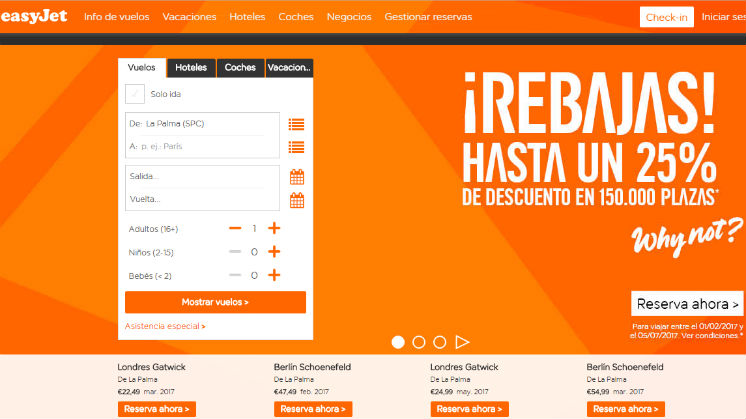The height and width of the screenshot is (419, 746).
Task: Reserva ahora for Berlín Schoenefeld €54,99
Action: [626, 409]
